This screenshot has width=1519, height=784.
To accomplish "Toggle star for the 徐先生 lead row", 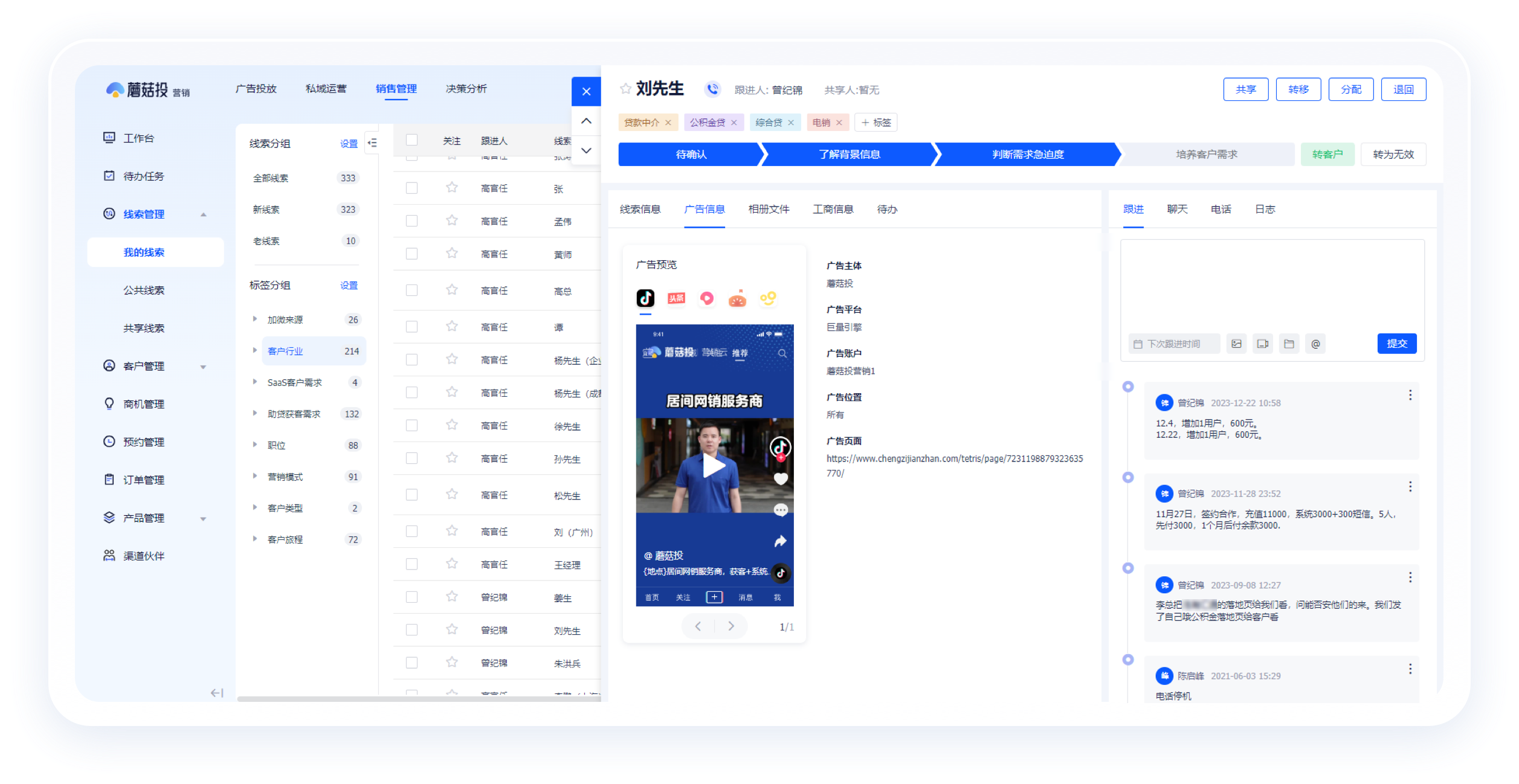I will (451, 425).
